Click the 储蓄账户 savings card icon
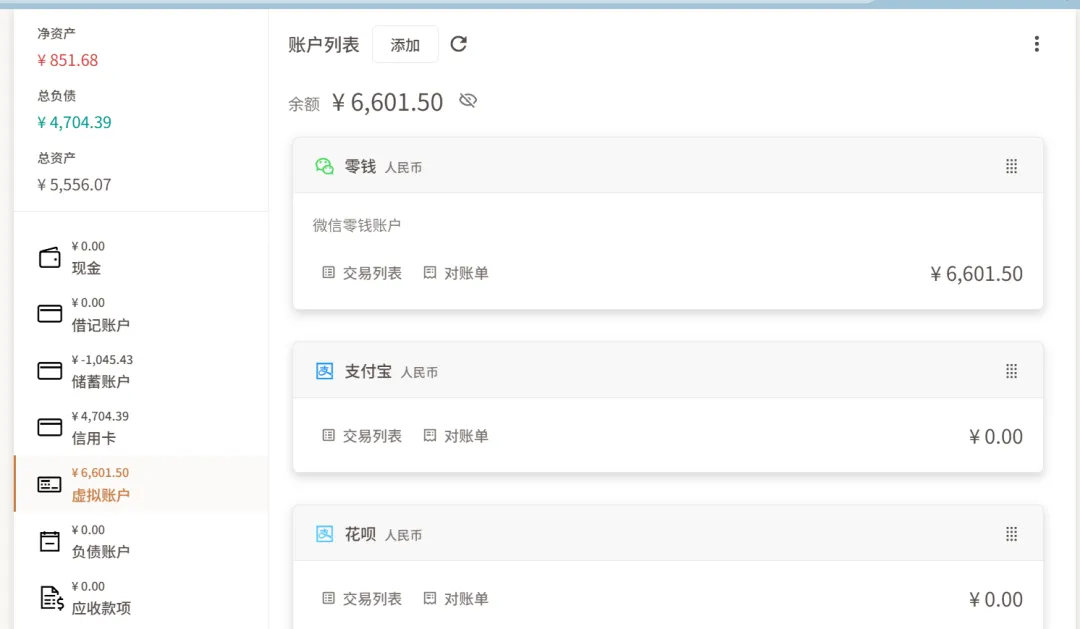 [x=50, y=371]
